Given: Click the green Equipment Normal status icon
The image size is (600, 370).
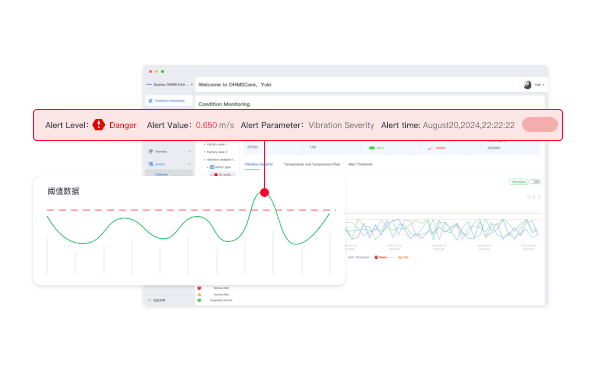Looking at the screenshot, I should point(199,300).
